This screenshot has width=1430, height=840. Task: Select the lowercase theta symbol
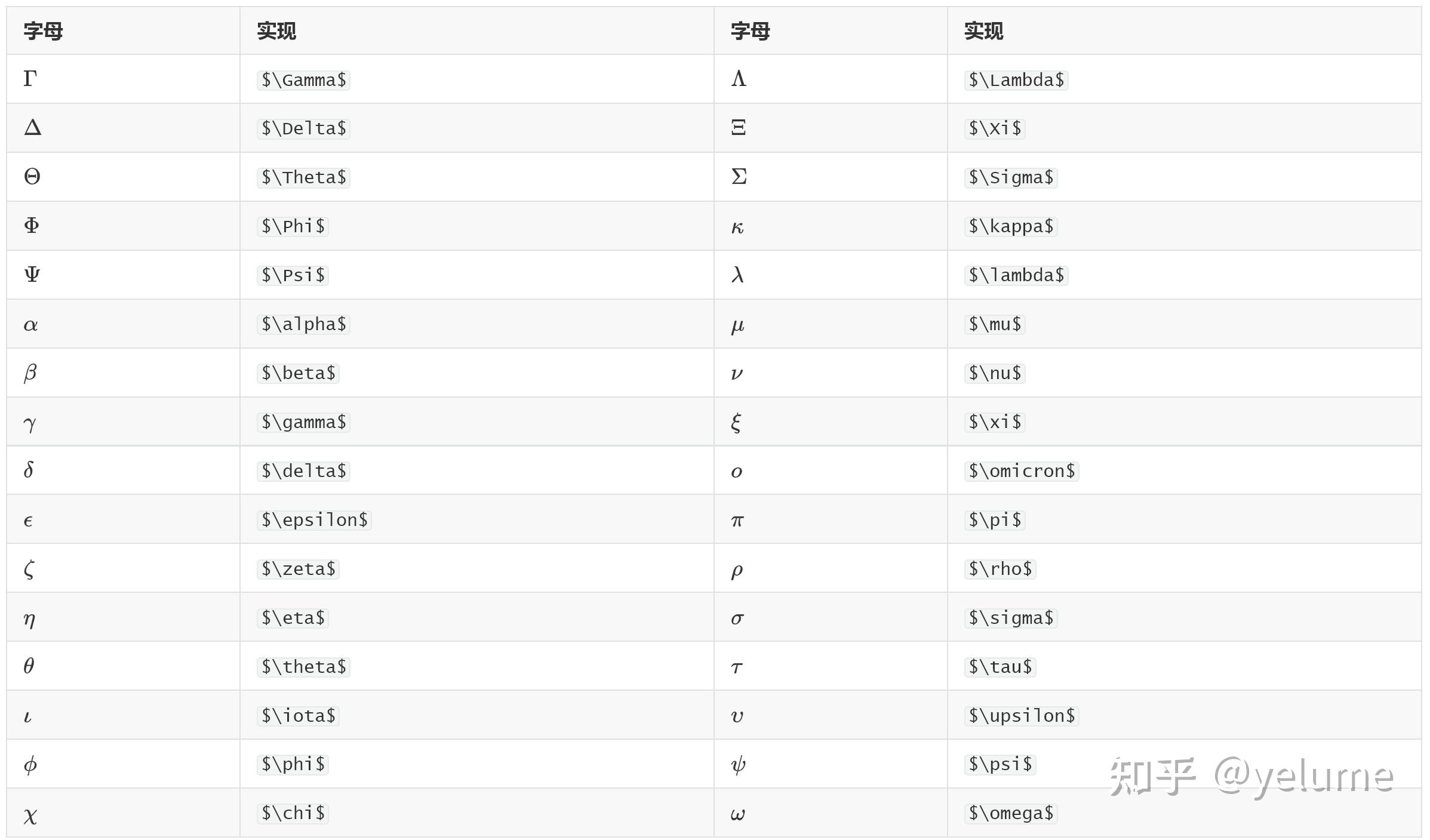29,666
